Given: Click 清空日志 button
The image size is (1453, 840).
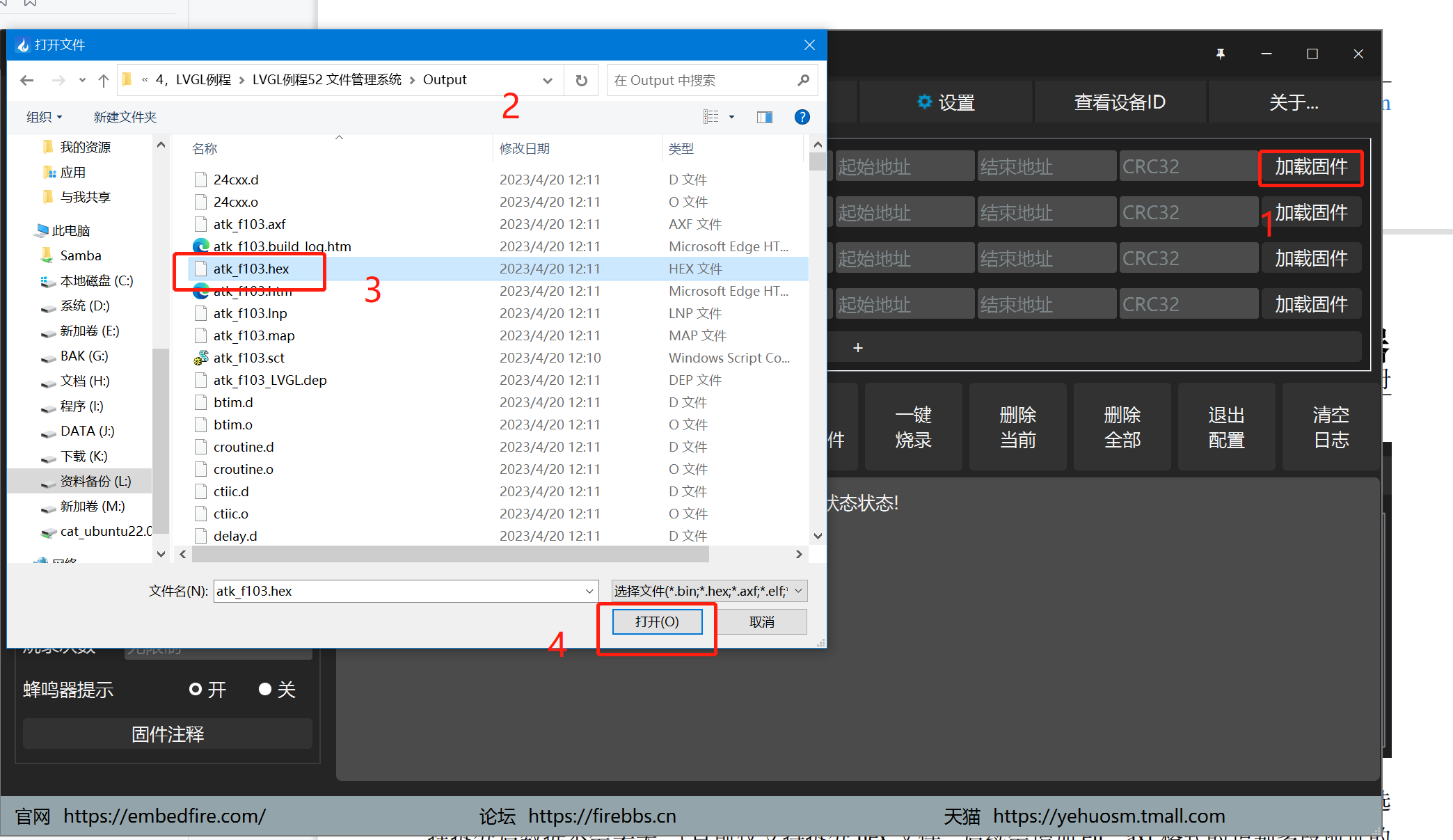Looking at the screenshot, I should [x=1331, y=427].
